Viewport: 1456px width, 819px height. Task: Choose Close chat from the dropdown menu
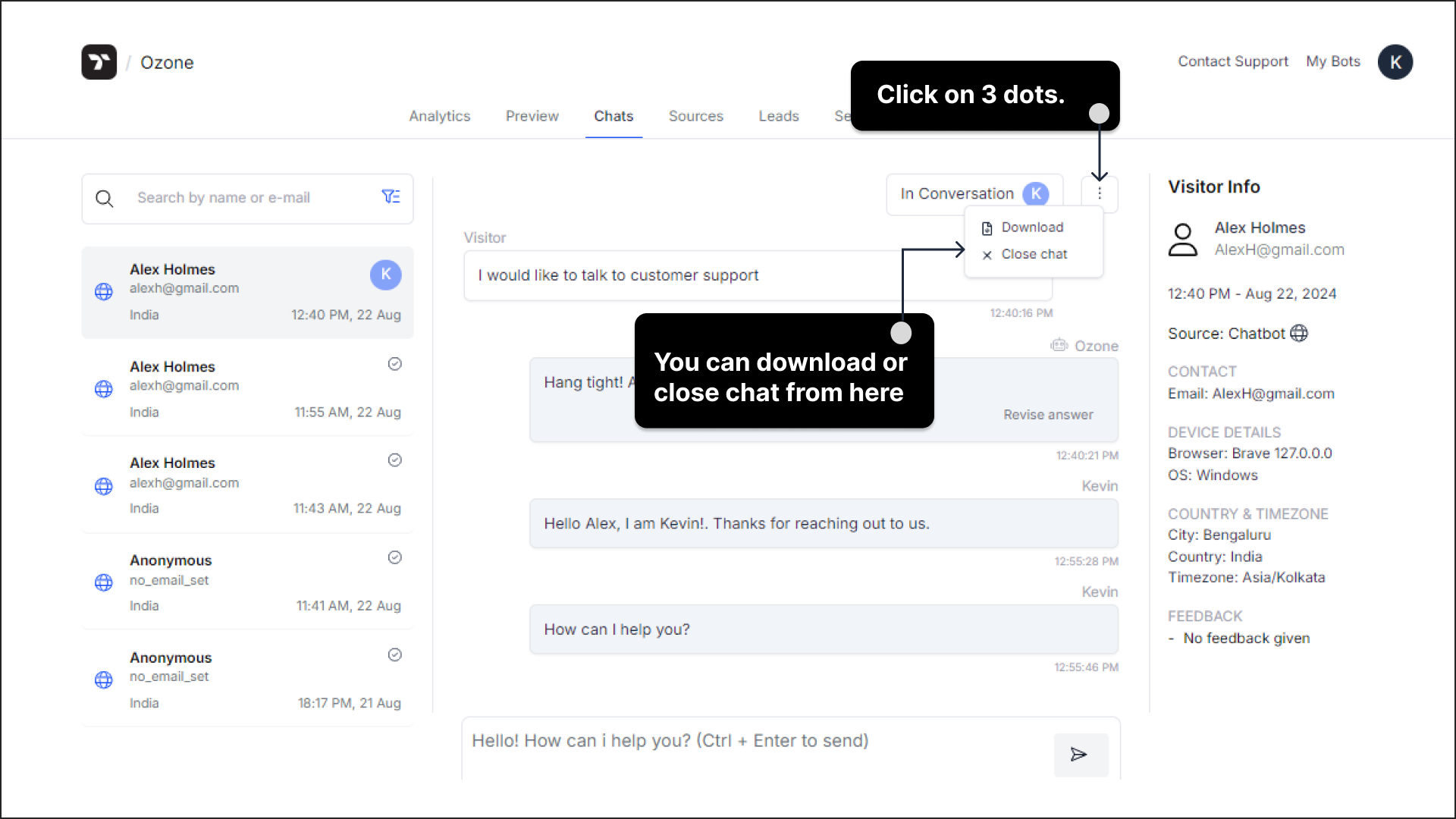tap(1034, 254)
